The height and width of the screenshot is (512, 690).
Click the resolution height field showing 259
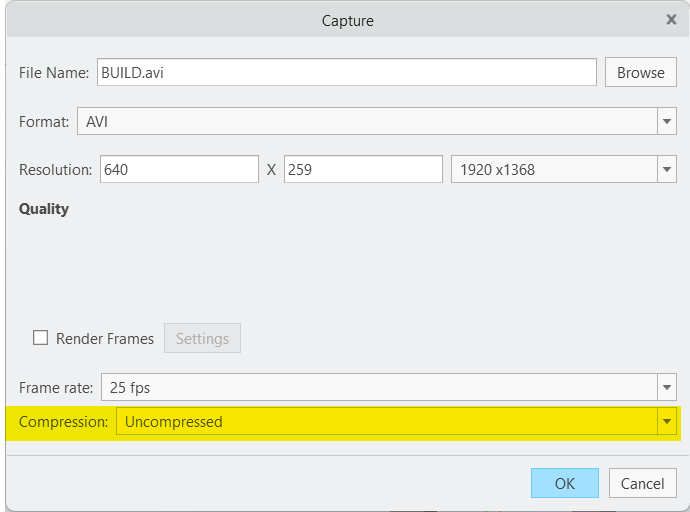(x=362, y=170)
